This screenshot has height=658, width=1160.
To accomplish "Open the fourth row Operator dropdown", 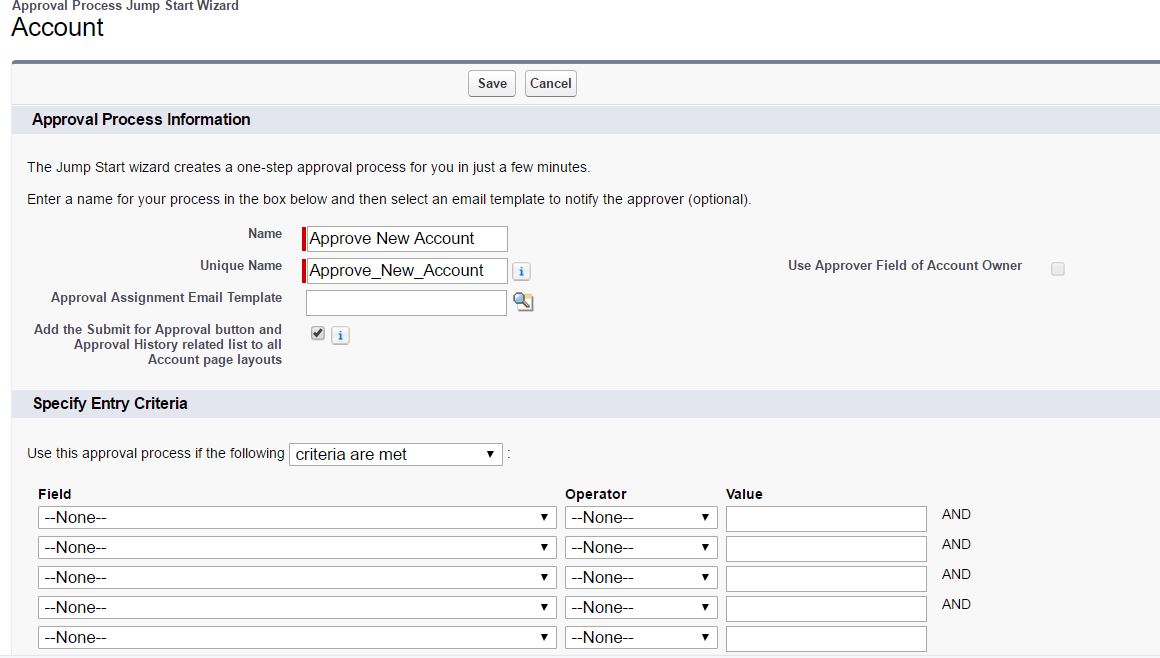I will point(640,608).
